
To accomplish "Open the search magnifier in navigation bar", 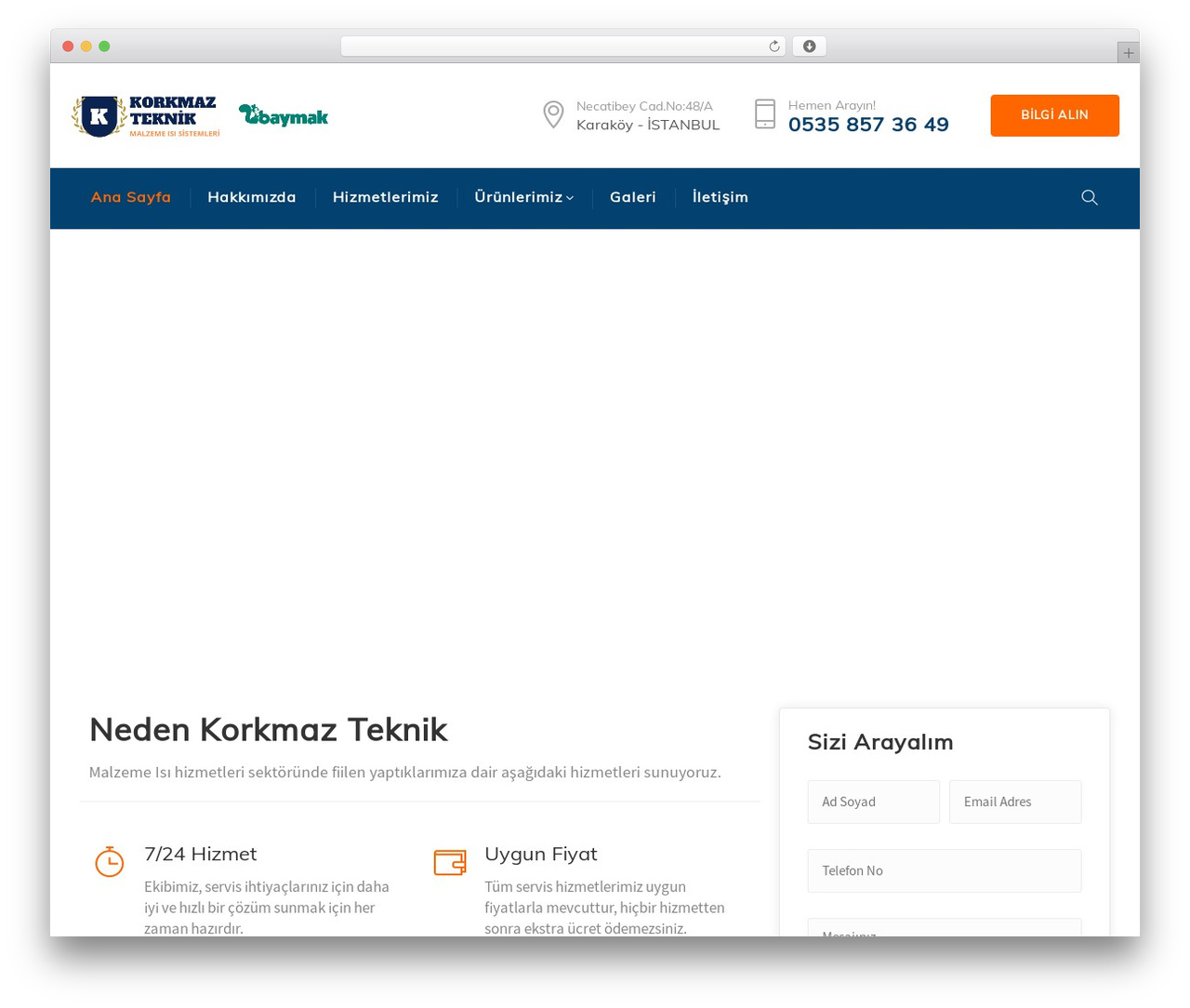I will tap(1090, 197).
